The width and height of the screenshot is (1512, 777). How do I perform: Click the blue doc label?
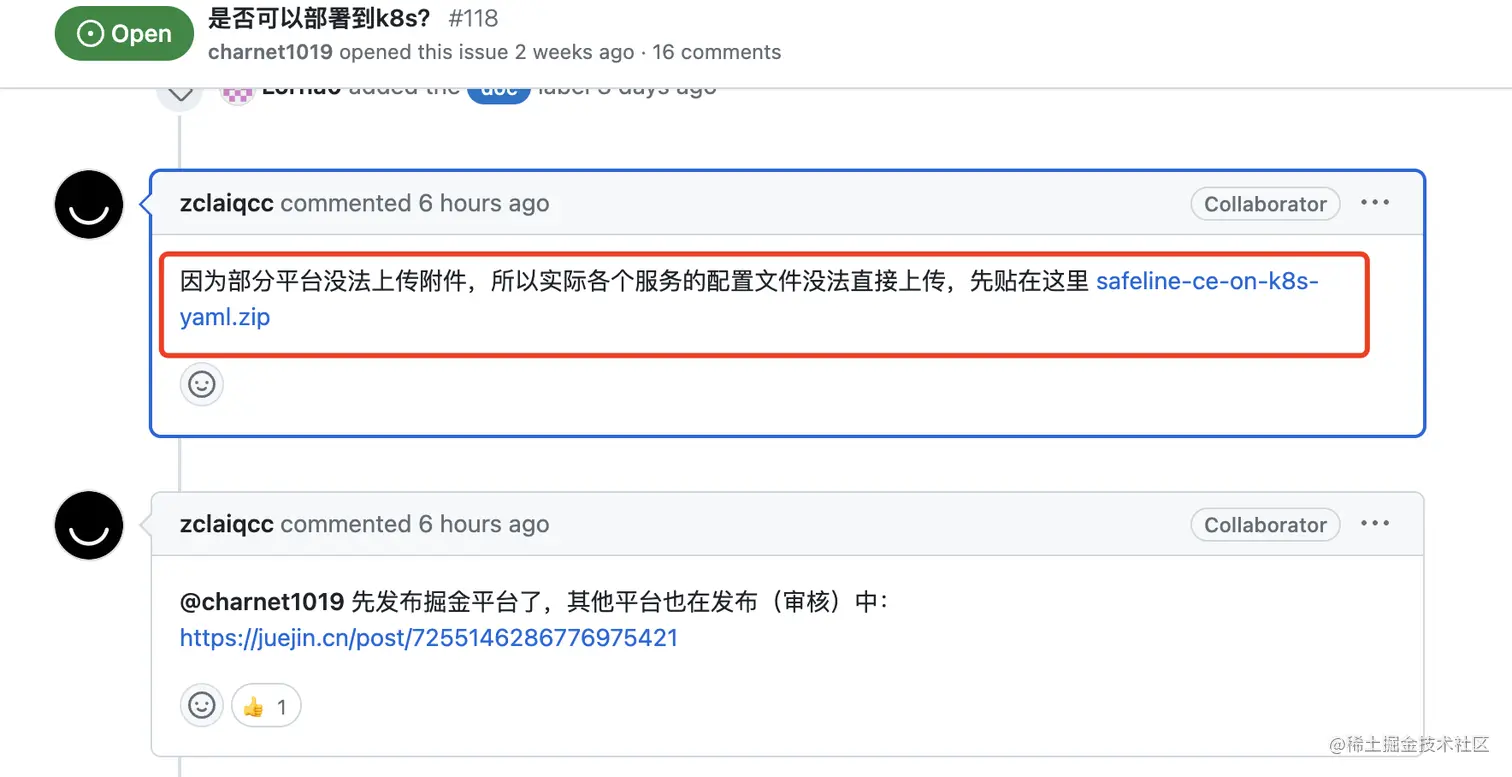498,87
